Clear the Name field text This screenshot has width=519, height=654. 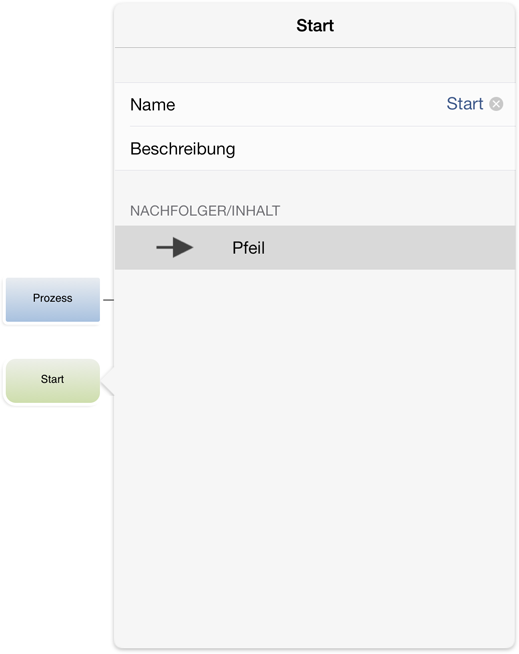pyautogui.click(x=496, y=104)
